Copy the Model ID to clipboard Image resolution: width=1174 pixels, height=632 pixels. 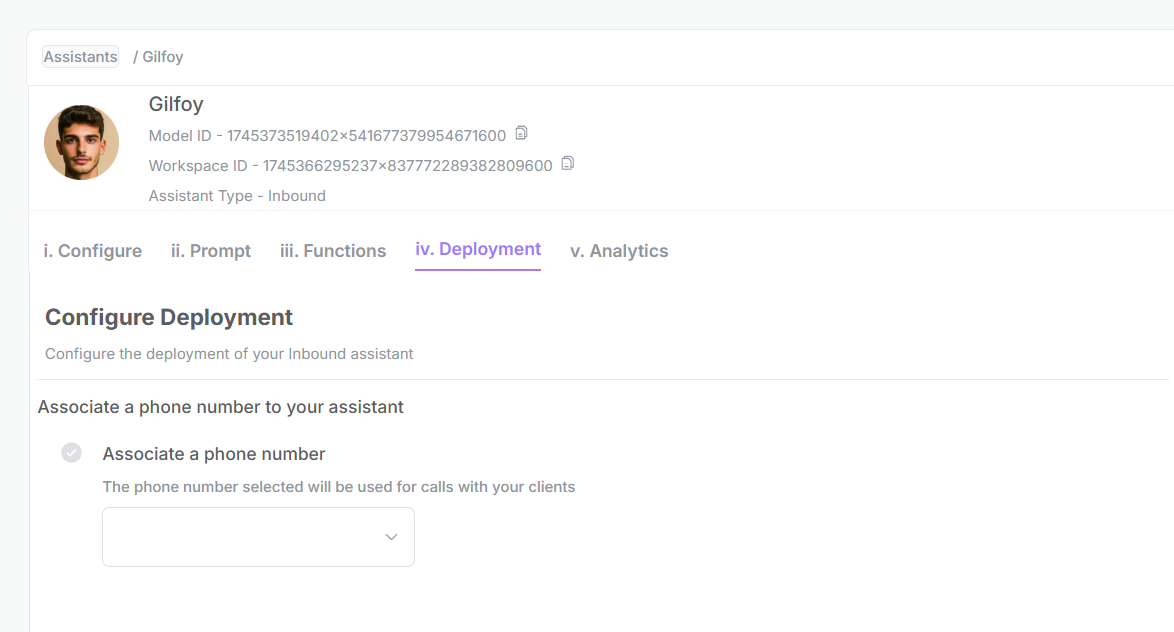[521, 133]
